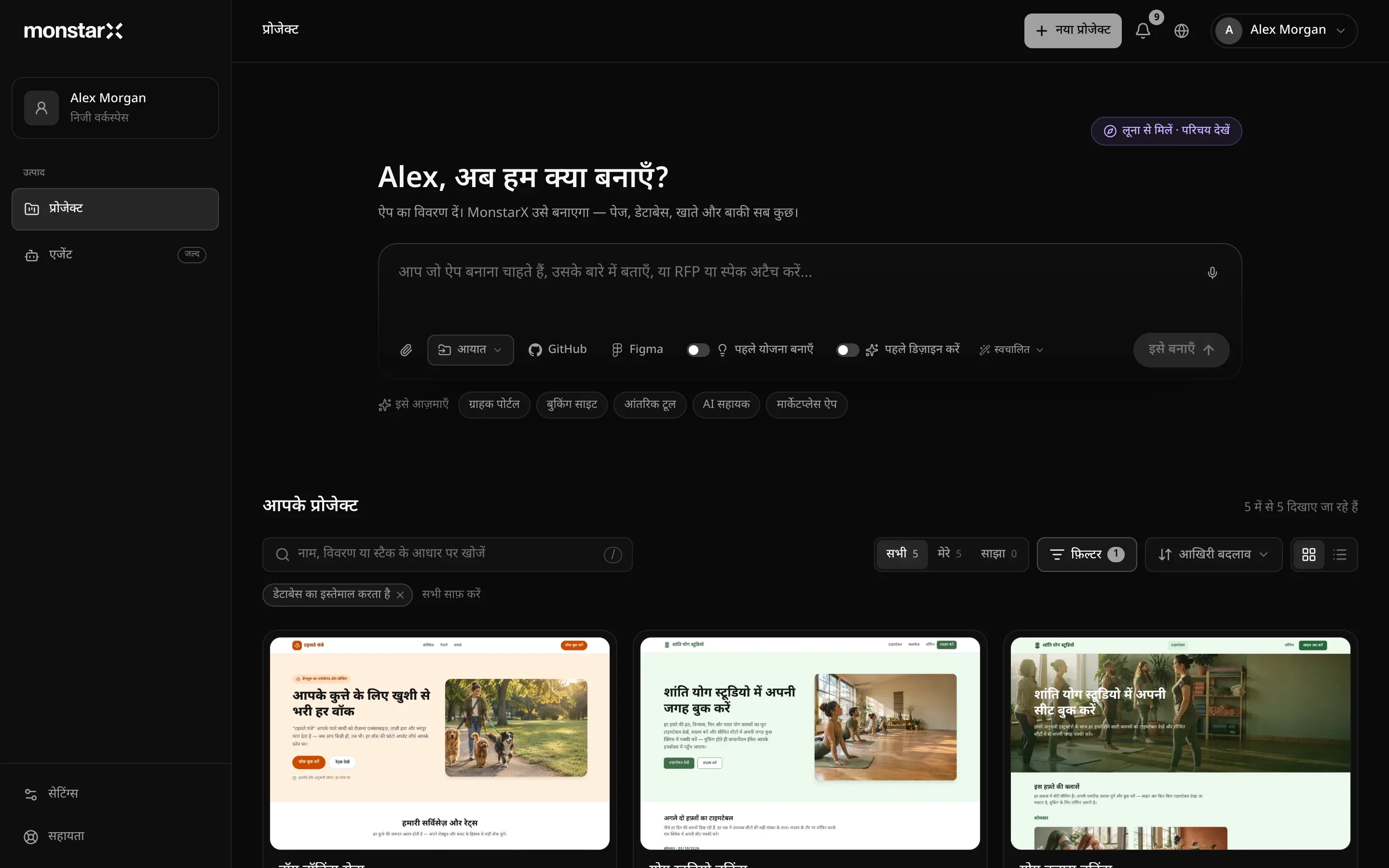The image size is (1389, 868).
Task: Open एजेंट in the sidebar
Action: point(115,255)
